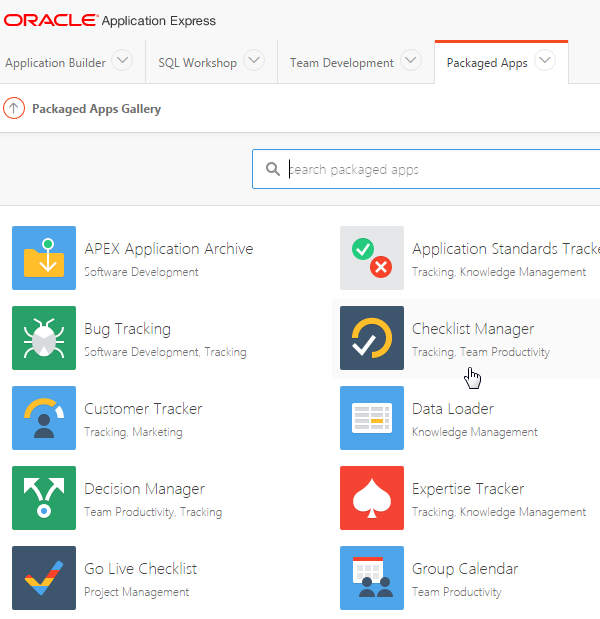Click the Expertise Tracker spade icon
The height and width of the screenshot is (619, 600).
(x=372, y=498)
